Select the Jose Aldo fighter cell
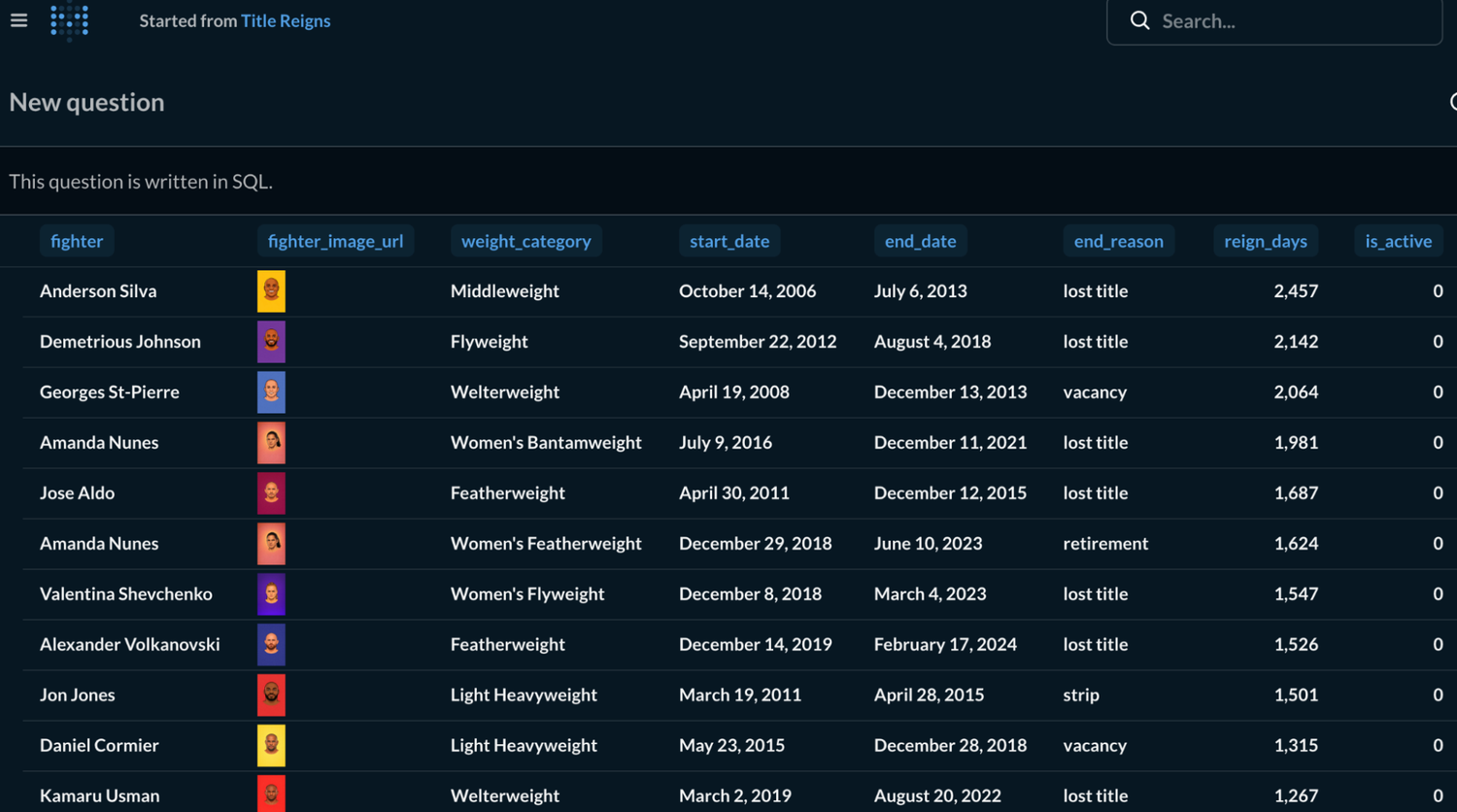 [x=77, y=493]
